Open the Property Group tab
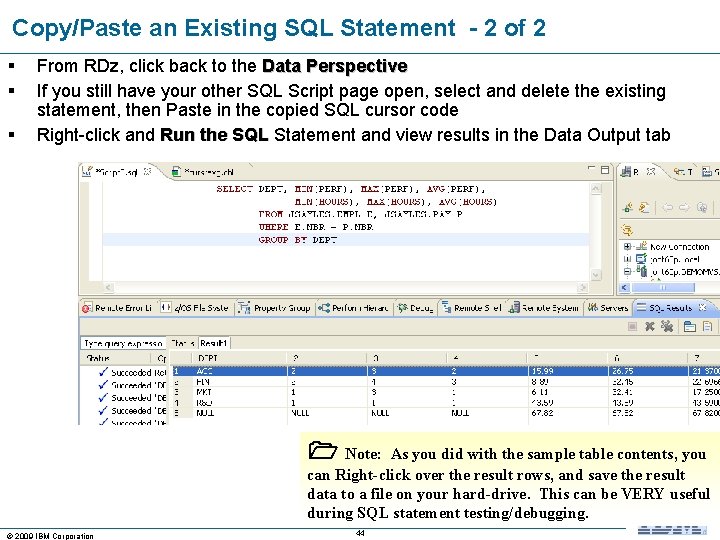 click(x=274, y=308)
